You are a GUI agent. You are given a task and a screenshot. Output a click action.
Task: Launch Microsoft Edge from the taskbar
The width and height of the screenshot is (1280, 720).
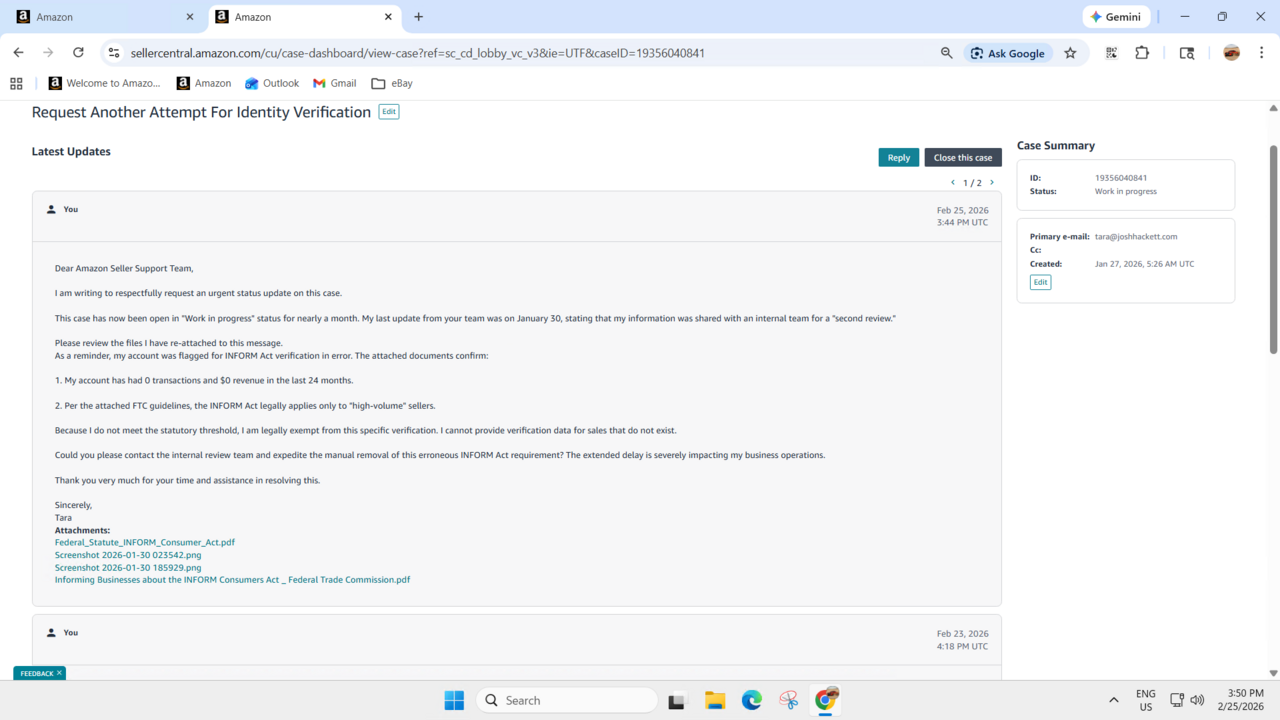(x=752, y=700)
